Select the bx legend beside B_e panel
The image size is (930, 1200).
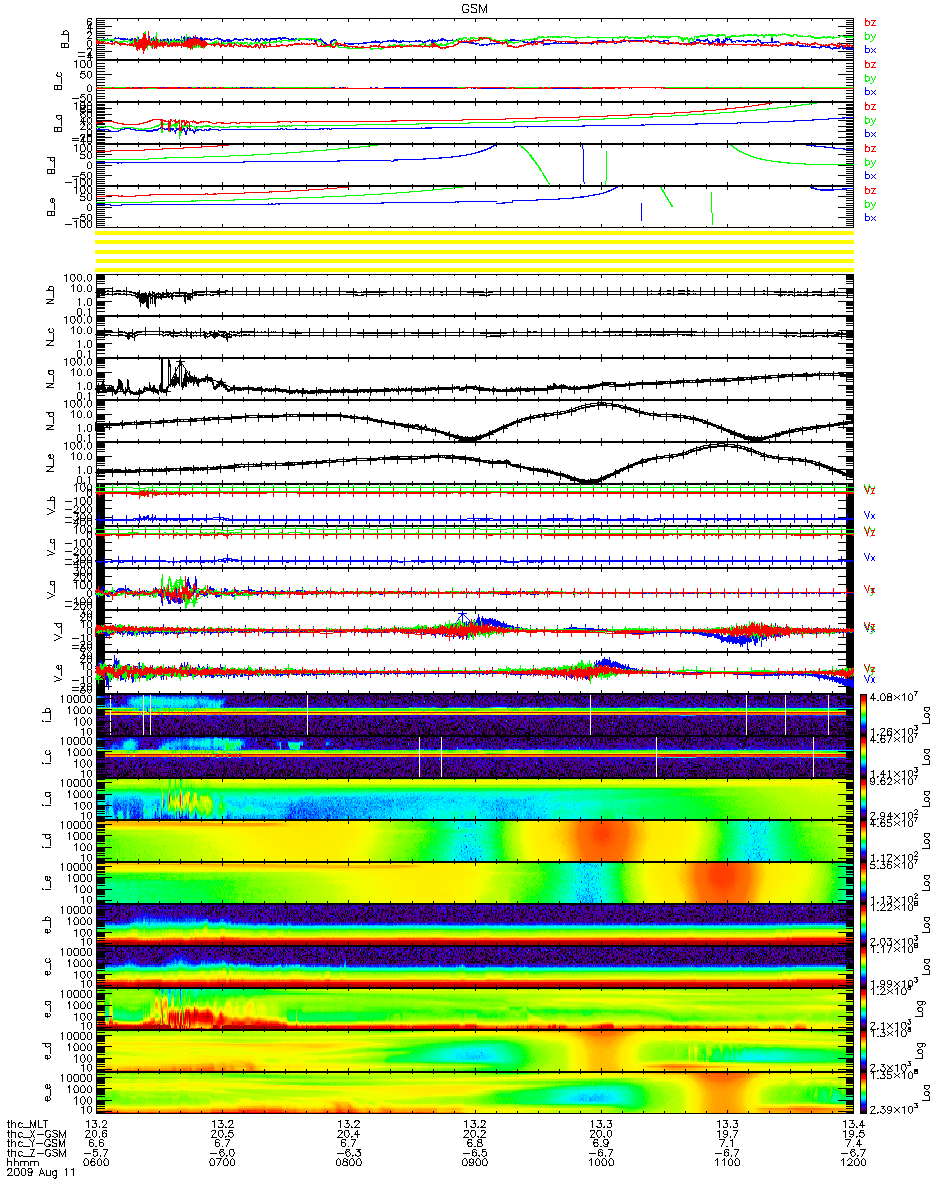[x=870, y=217]
